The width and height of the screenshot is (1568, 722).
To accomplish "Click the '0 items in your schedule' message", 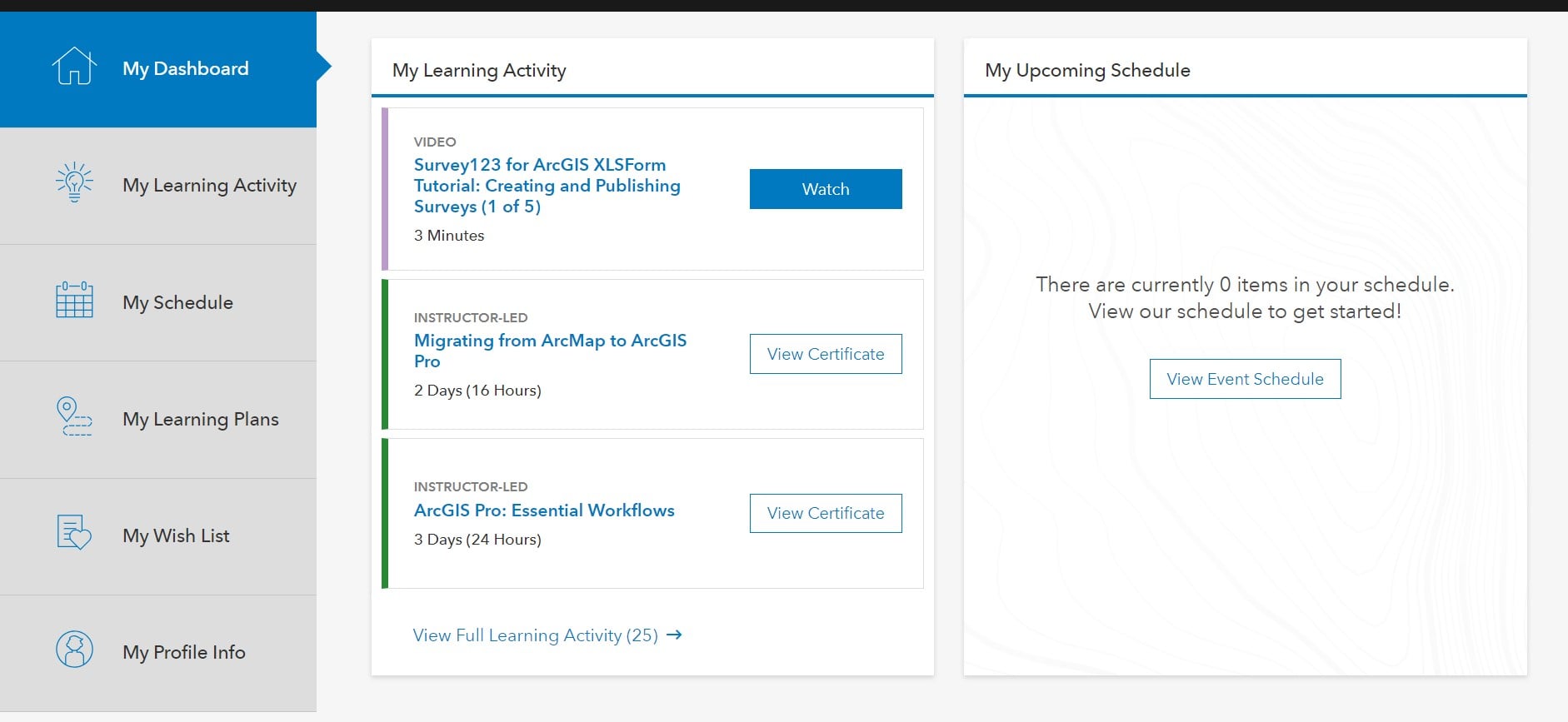I will (x=1245, y=297).
